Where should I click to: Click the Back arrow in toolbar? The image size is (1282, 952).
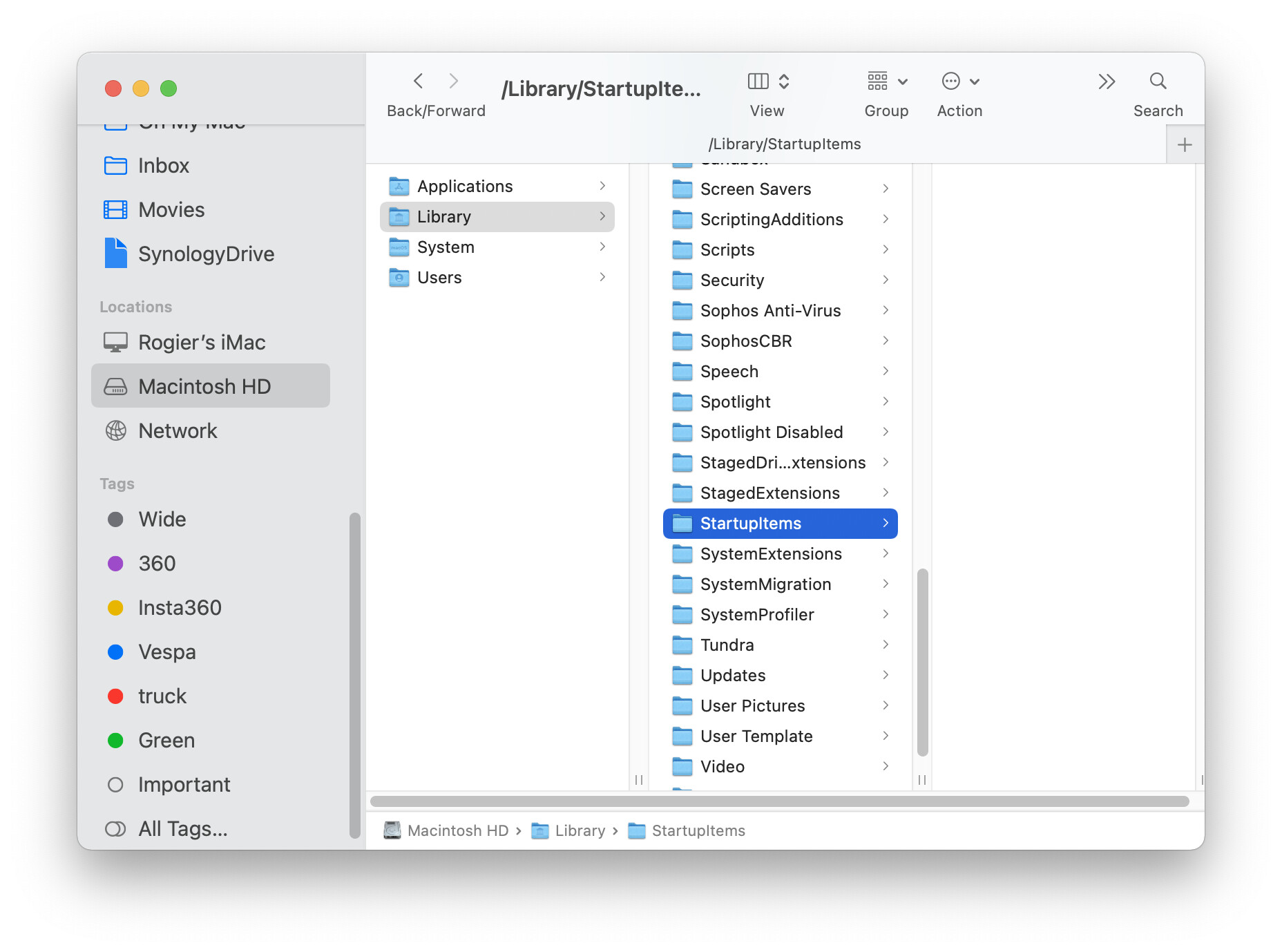click(419, 82)
